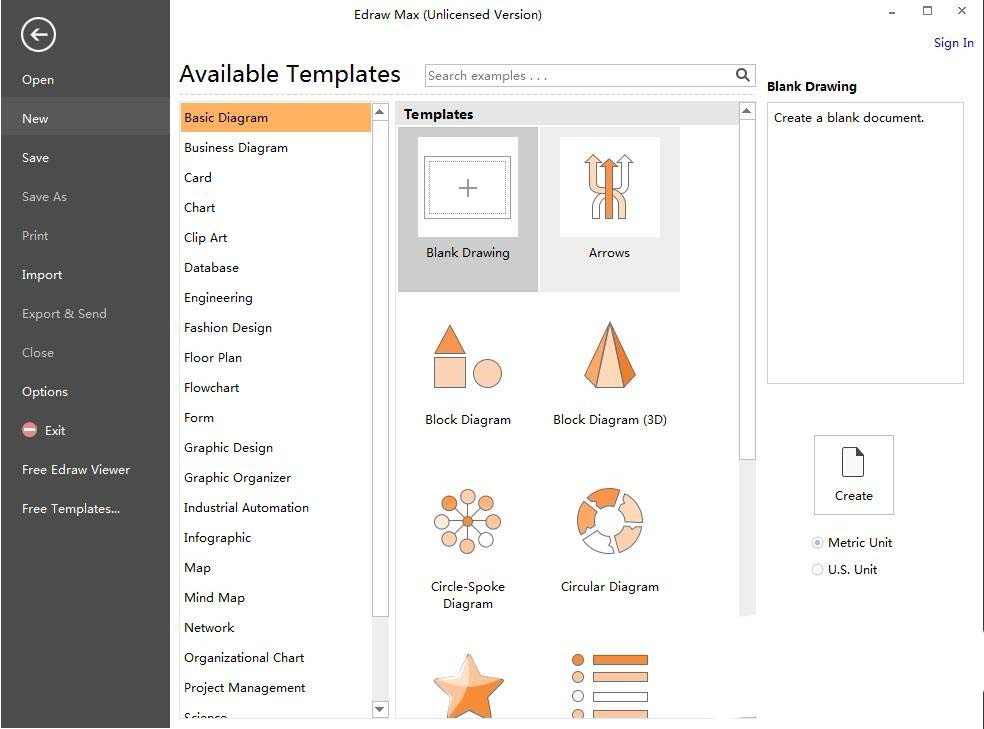Open the Network category
Screen dimensions: 984x729
pyautogui.click(x=208, y=627)
